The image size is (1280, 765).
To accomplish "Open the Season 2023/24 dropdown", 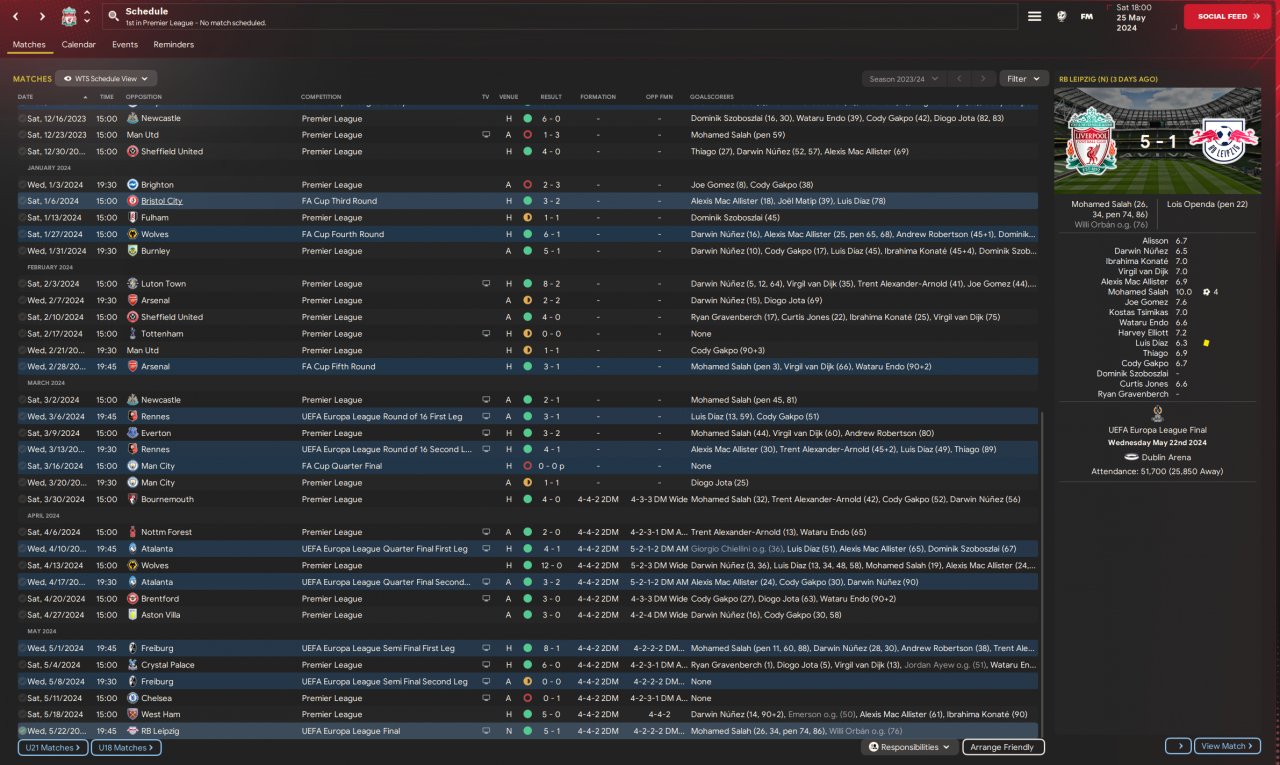I will click(x=904, y=78).
